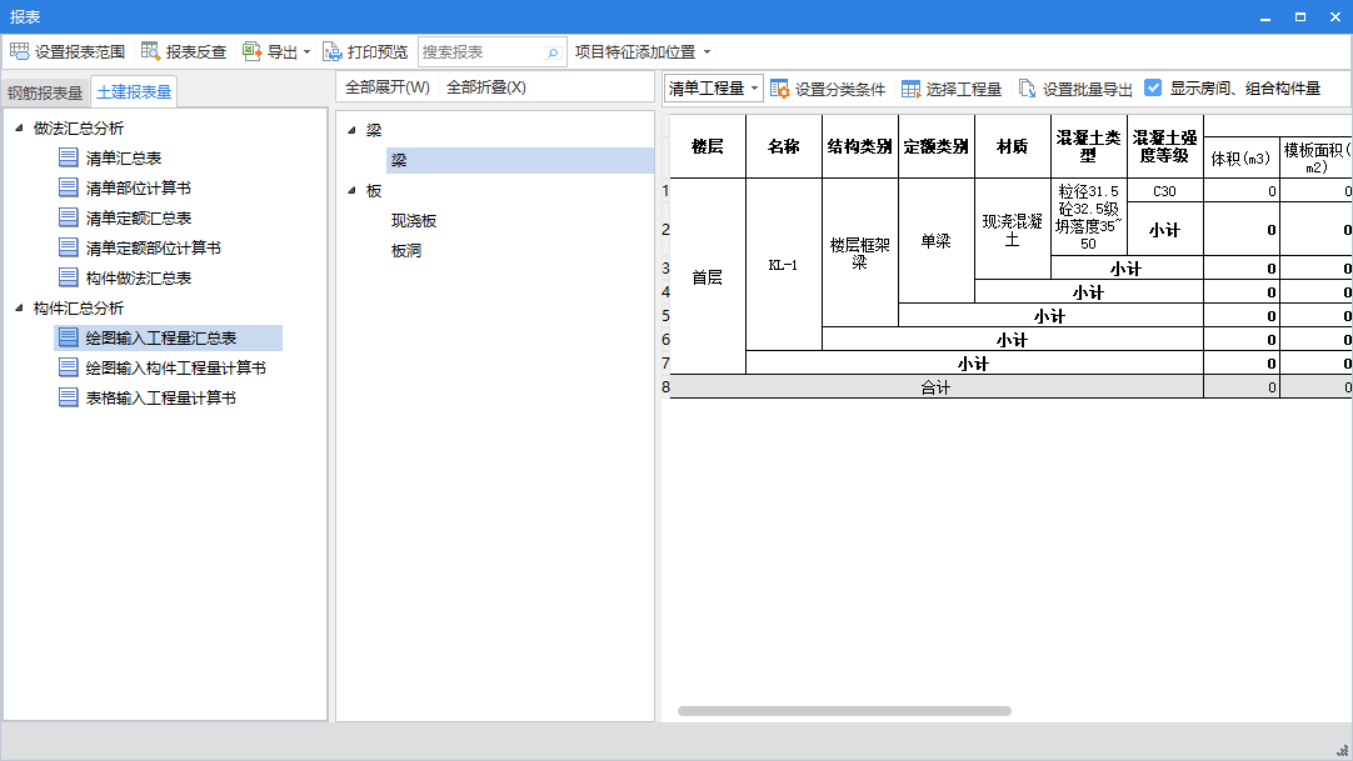Click the 打印预览 label
Image resolution: width=1353 pixels, height=761 pixels.
378,52
